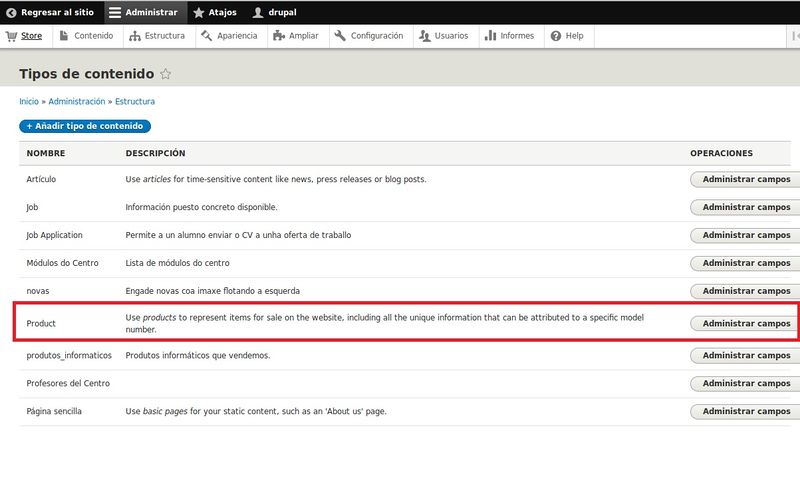Open the Informes menu
This screenshot has width=800, height=482.
(x=517, y=36)
